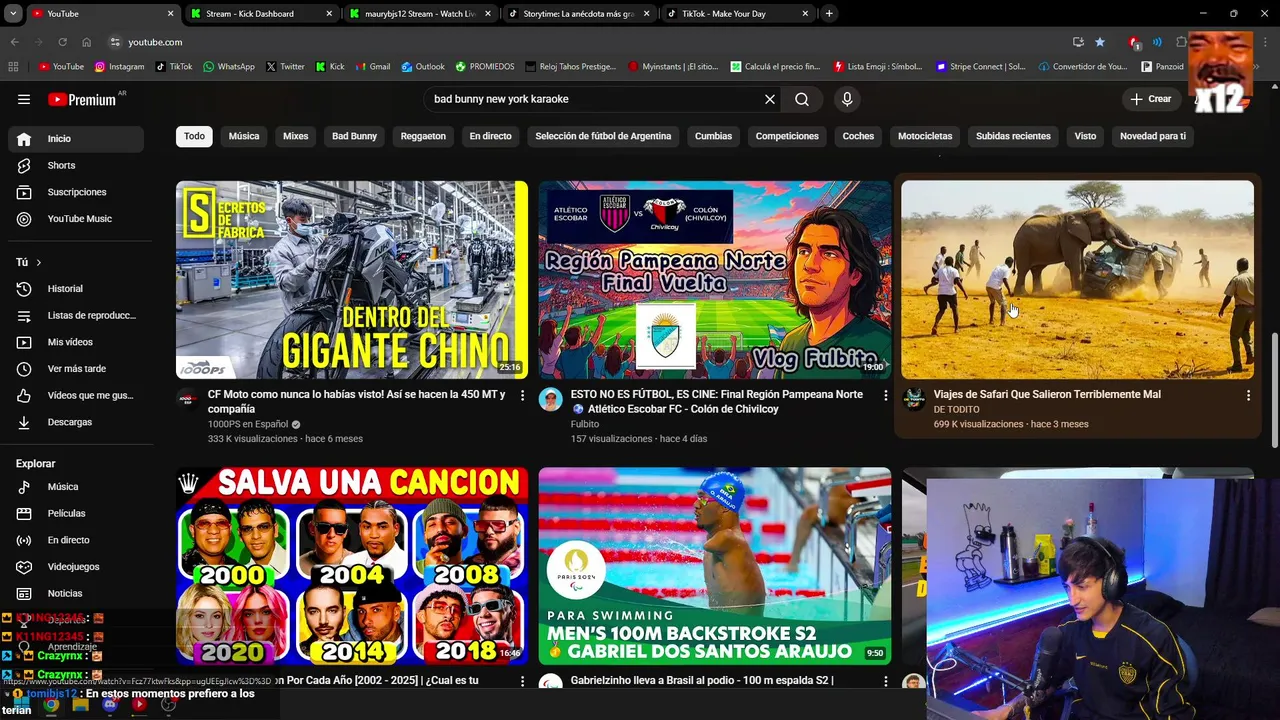Viewport: 1280px width, 720px height.
Task: Open Videos que me gustan
Action: click(76, 395)
